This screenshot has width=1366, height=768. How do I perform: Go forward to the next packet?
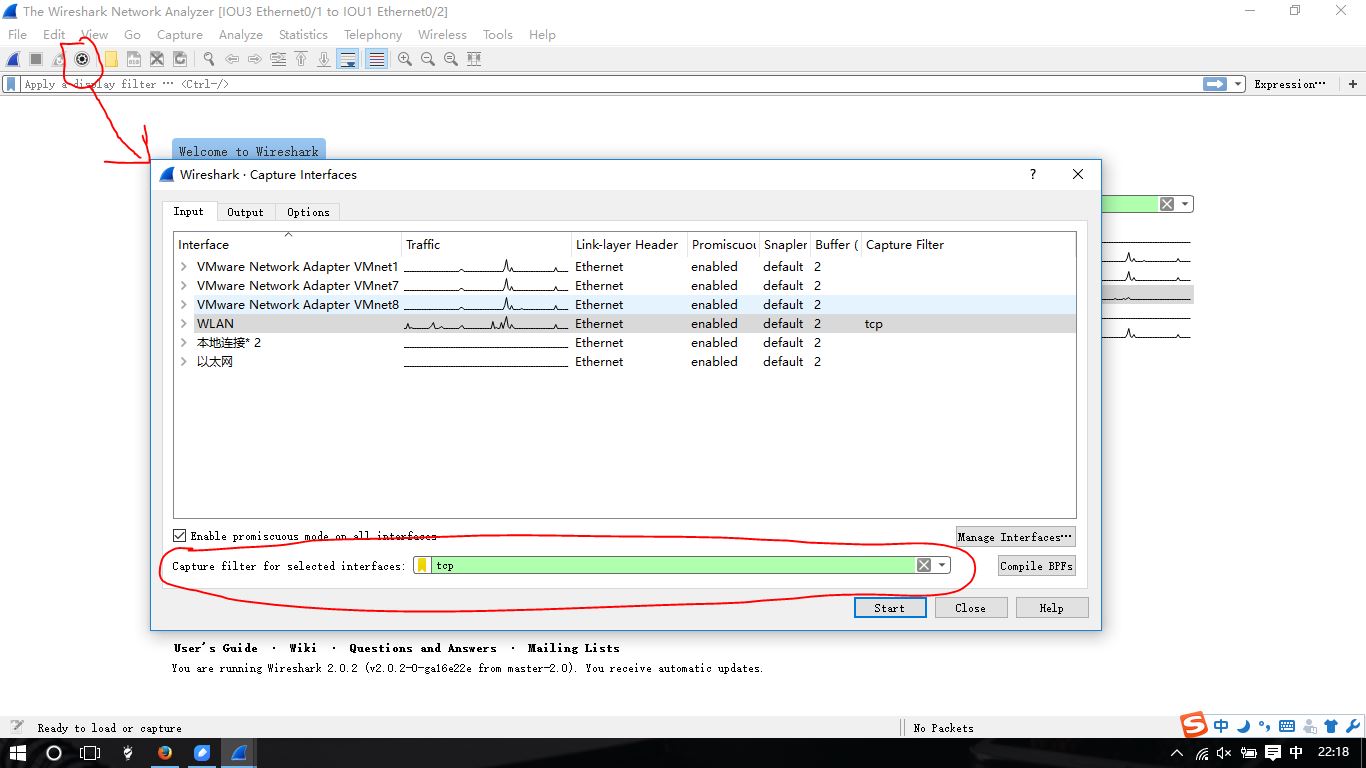[x=255, y=59]
